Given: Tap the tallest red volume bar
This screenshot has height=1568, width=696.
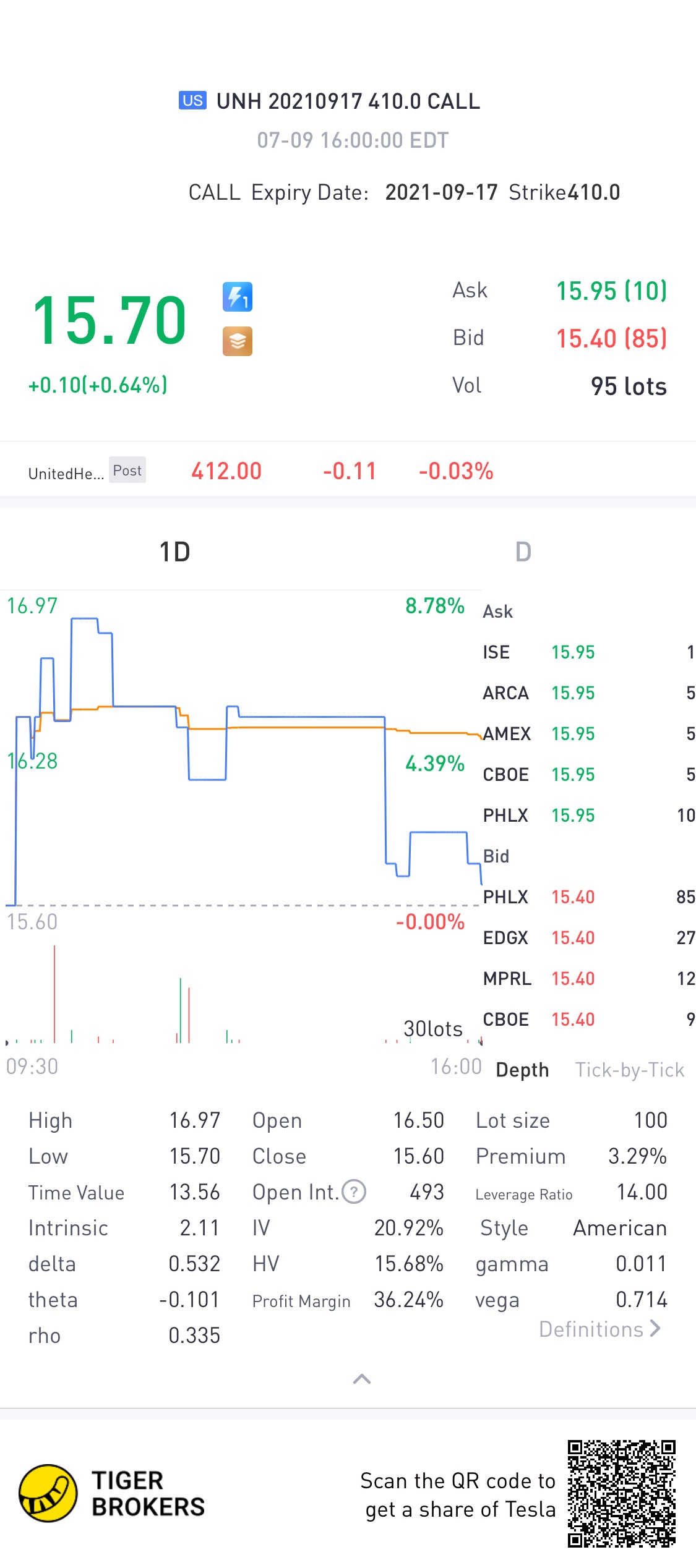Looking at the screenshot, I should coord(54,994).
